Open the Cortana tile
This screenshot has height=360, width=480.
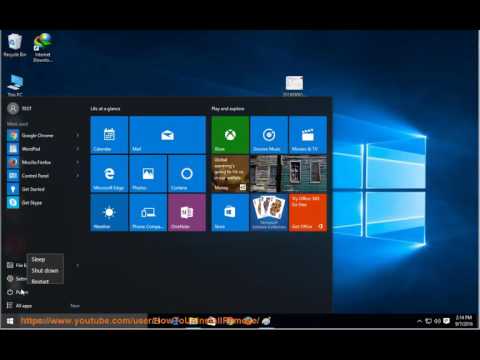187,174
